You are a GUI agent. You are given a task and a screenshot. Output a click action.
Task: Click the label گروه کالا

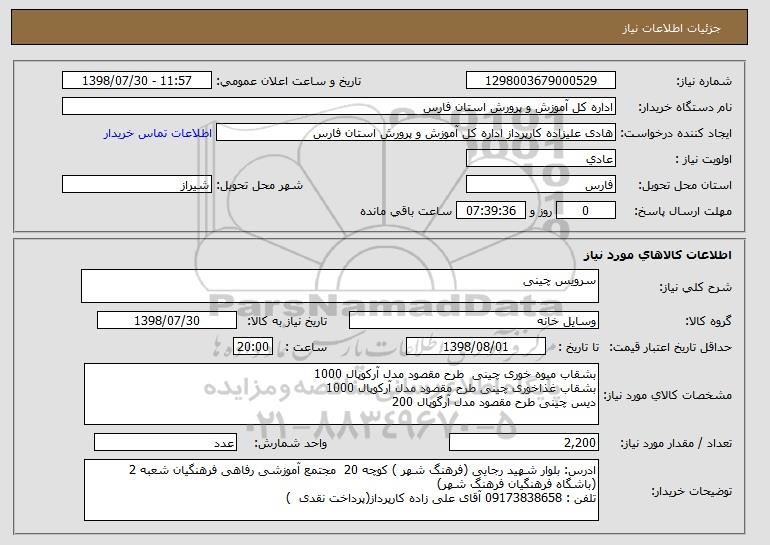(x=709, y=321)
